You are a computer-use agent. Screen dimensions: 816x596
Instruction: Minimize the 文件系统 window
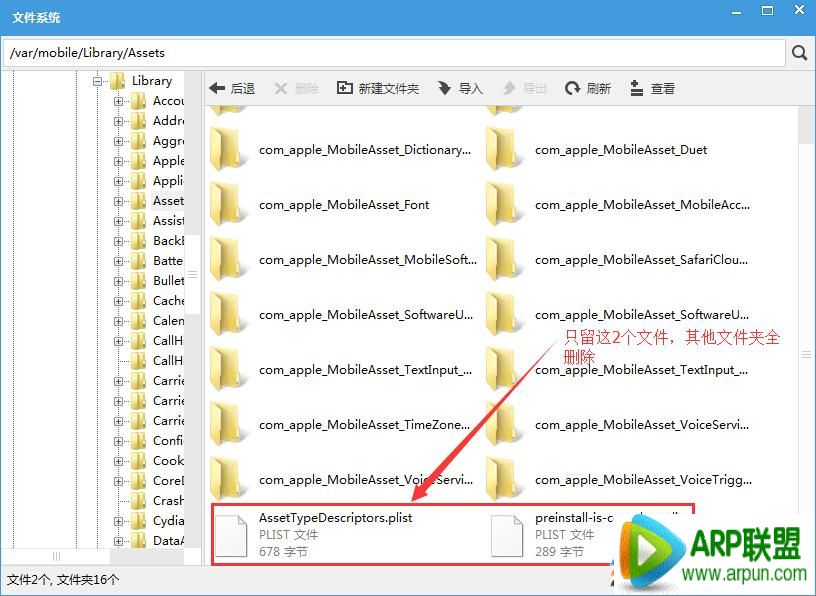(736, 11)
